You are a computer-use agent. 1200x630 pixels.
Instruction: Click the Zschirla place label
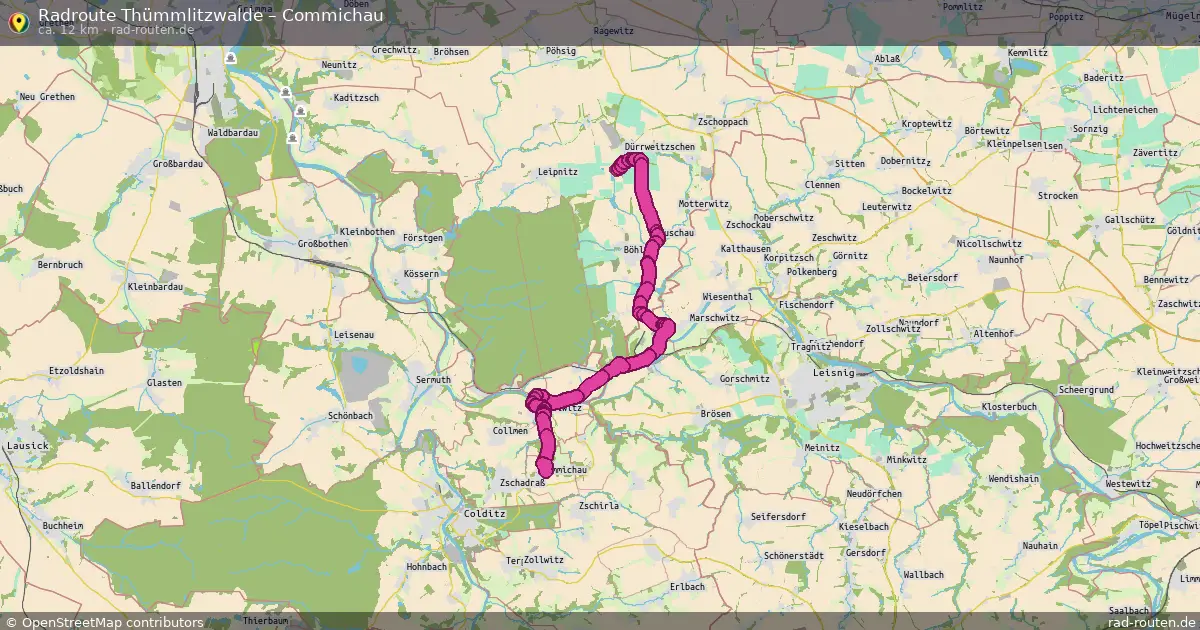pyautogui.click(x=599, y=506)
